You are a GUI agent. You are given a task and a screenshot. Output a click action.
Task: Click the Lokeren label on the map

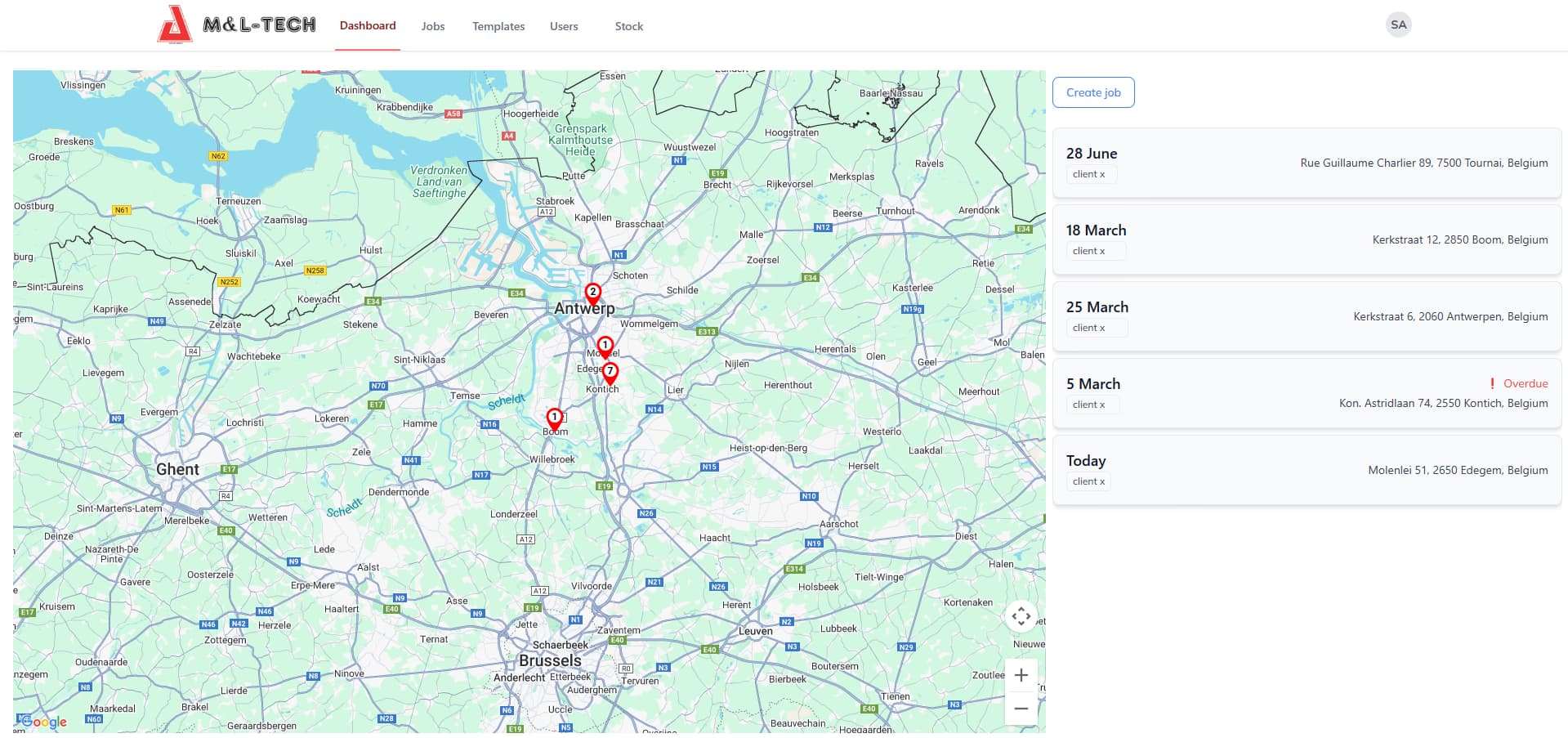point(332,418)
